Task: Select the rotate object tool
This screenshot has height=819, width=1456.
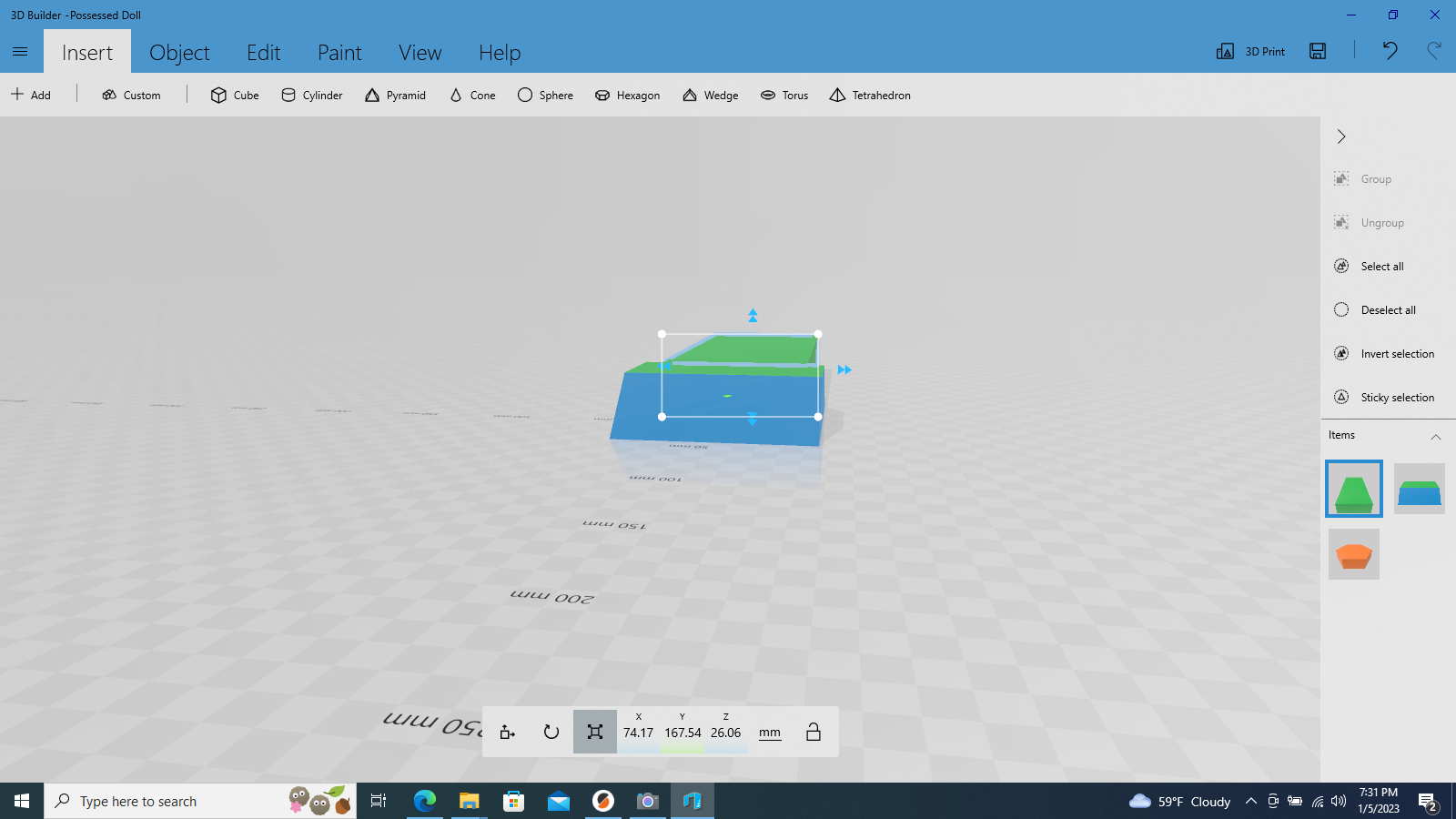Action: click(x=551, y=731)
